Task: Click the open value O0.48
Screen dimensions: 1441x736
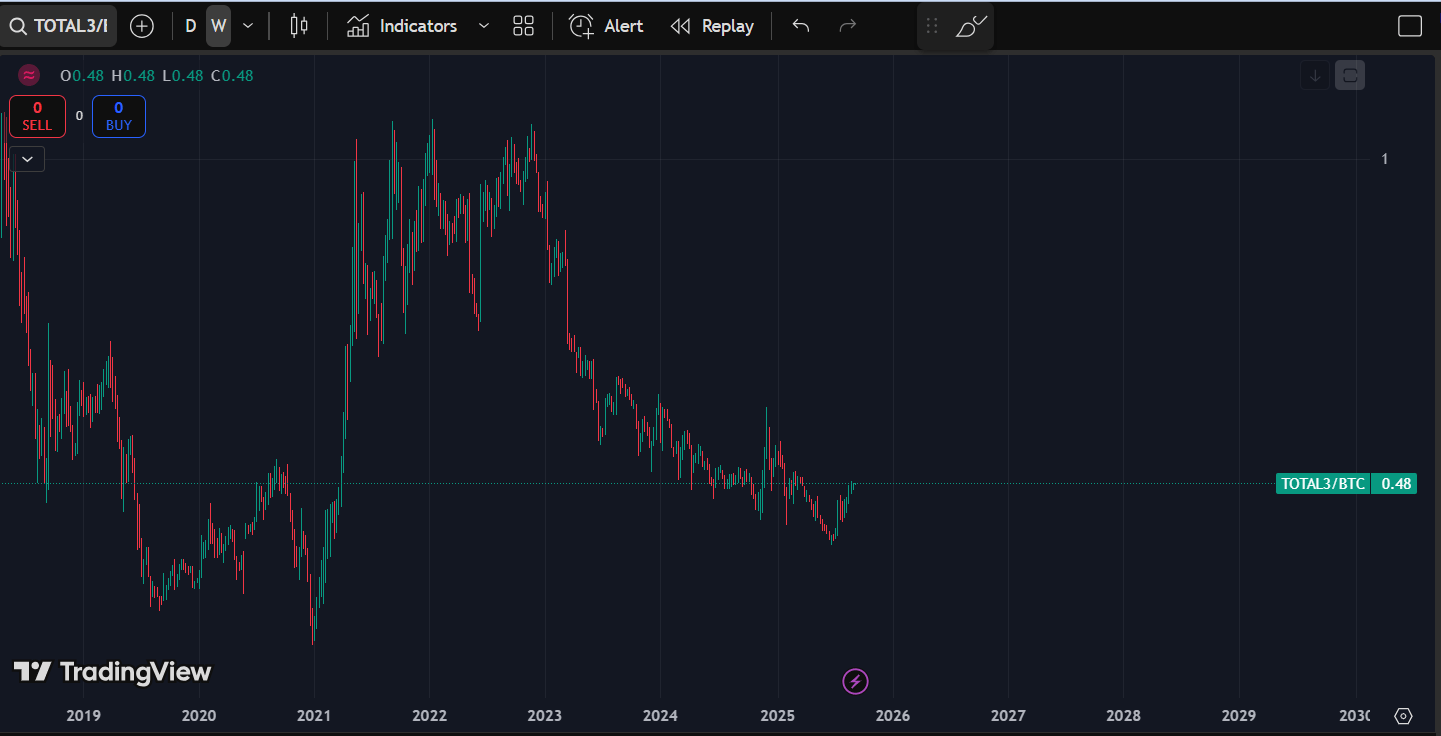Action: [82, 75]
